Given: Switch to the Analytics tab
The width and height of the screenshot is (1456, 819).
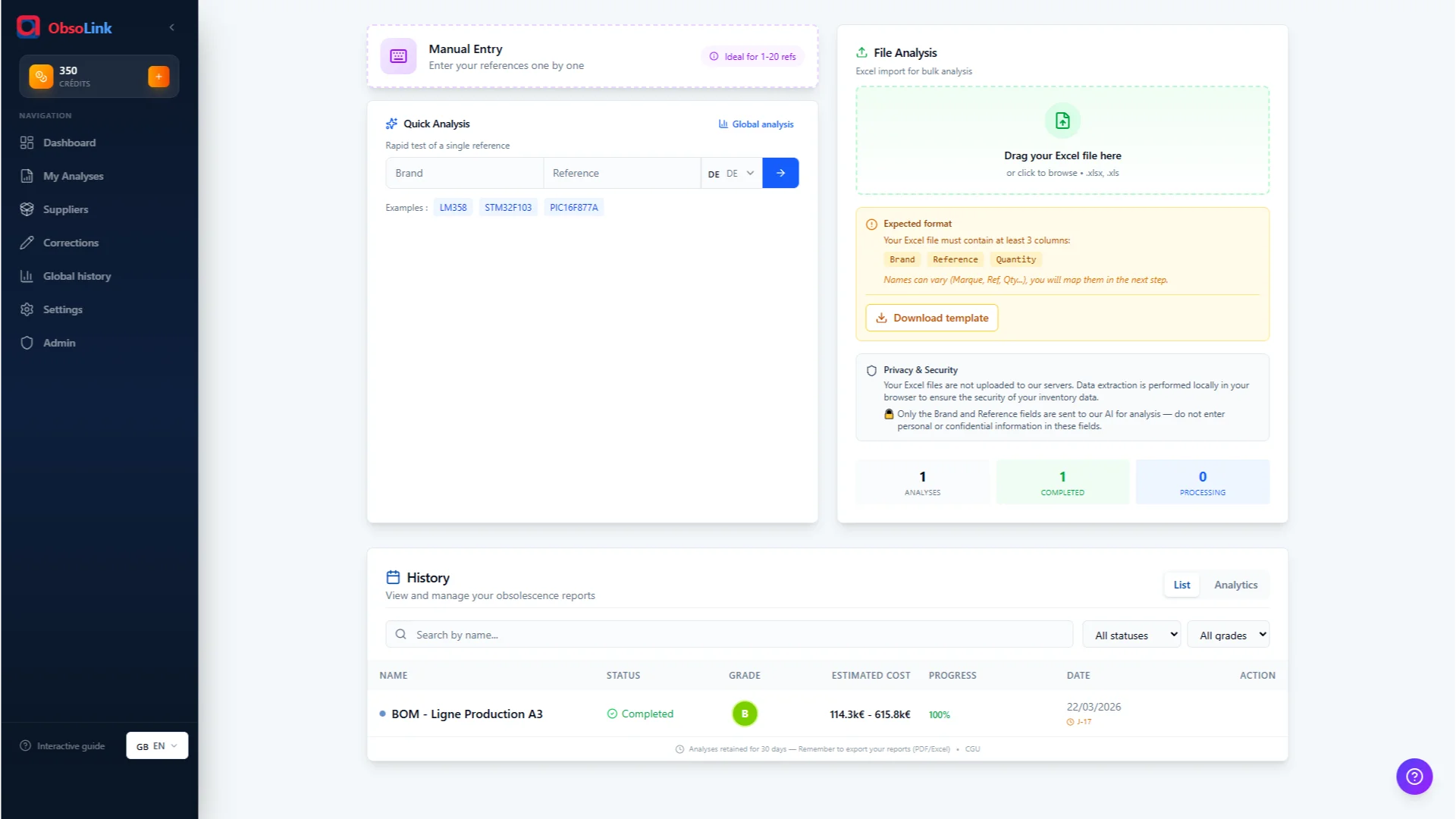Looking at the screenshot, I should 1235,585.
